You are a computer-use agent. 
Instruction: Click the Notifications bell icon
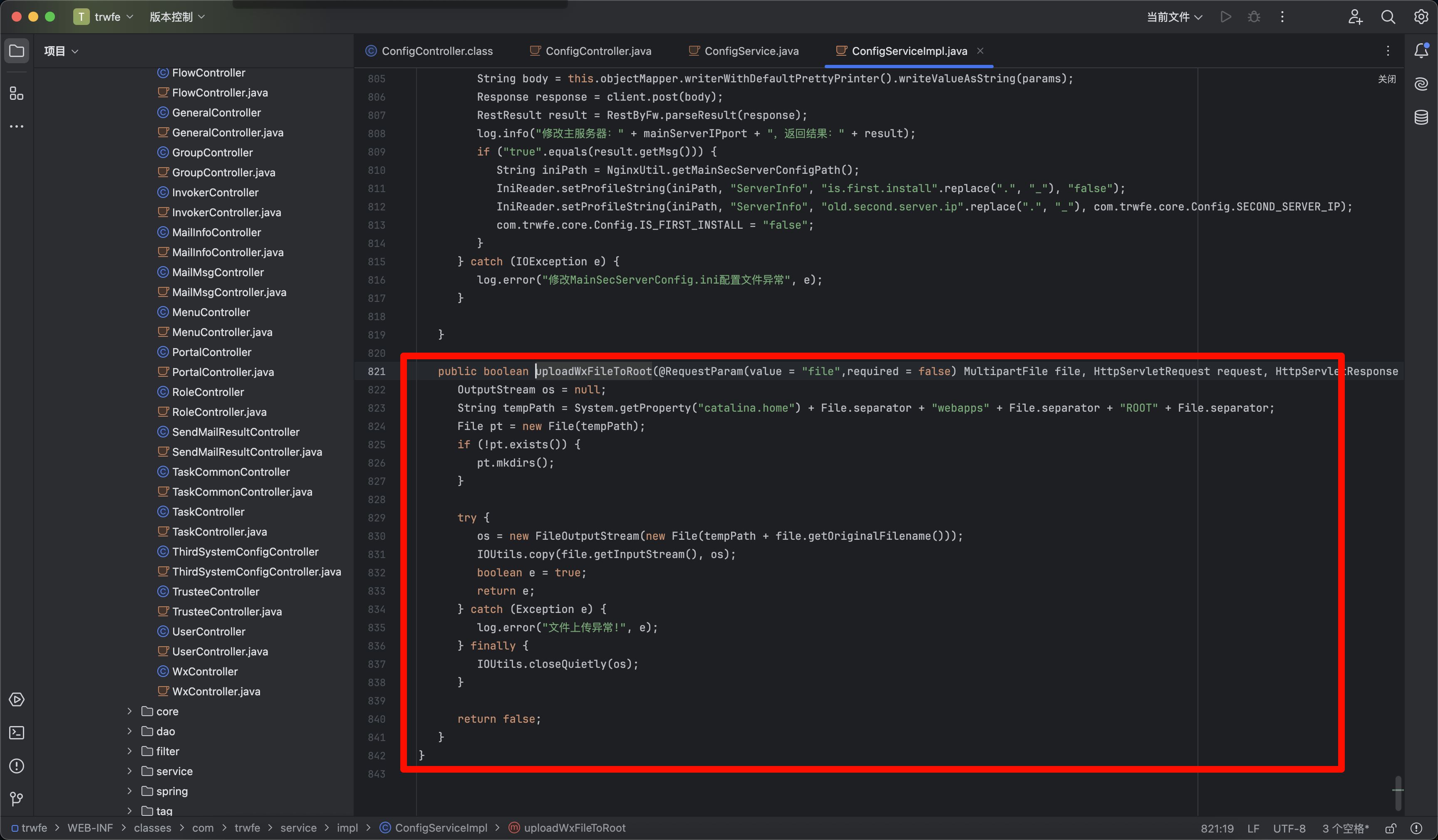1421,51
